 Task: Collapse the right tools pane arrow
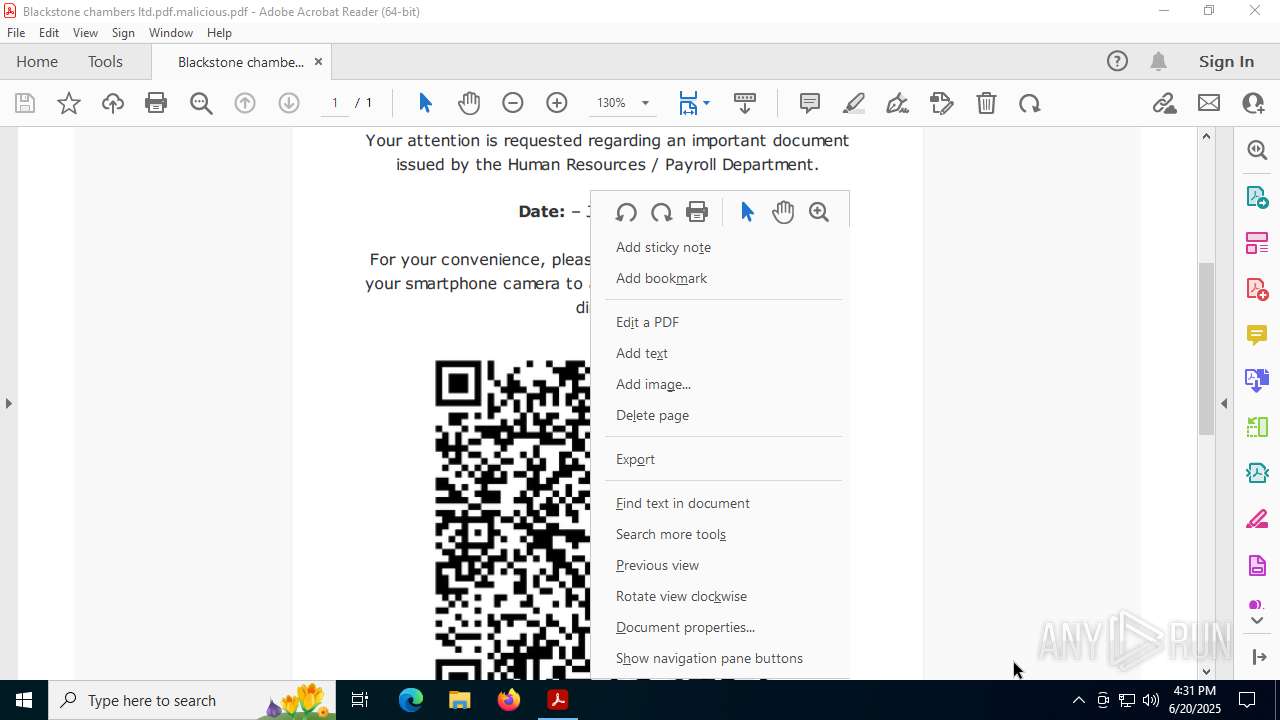(1224, 403)
